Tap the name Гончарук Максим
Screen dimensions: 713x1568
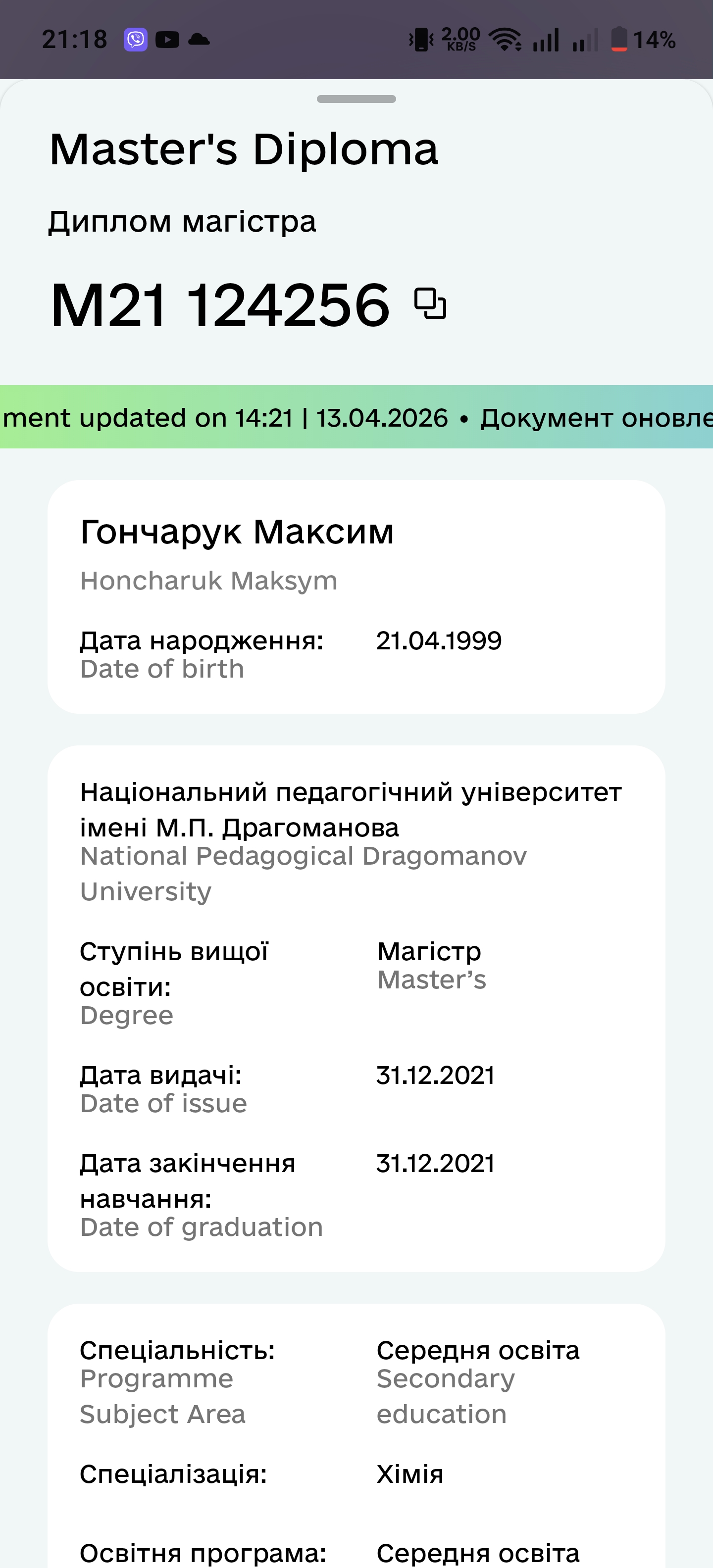(x=237, y=532)
